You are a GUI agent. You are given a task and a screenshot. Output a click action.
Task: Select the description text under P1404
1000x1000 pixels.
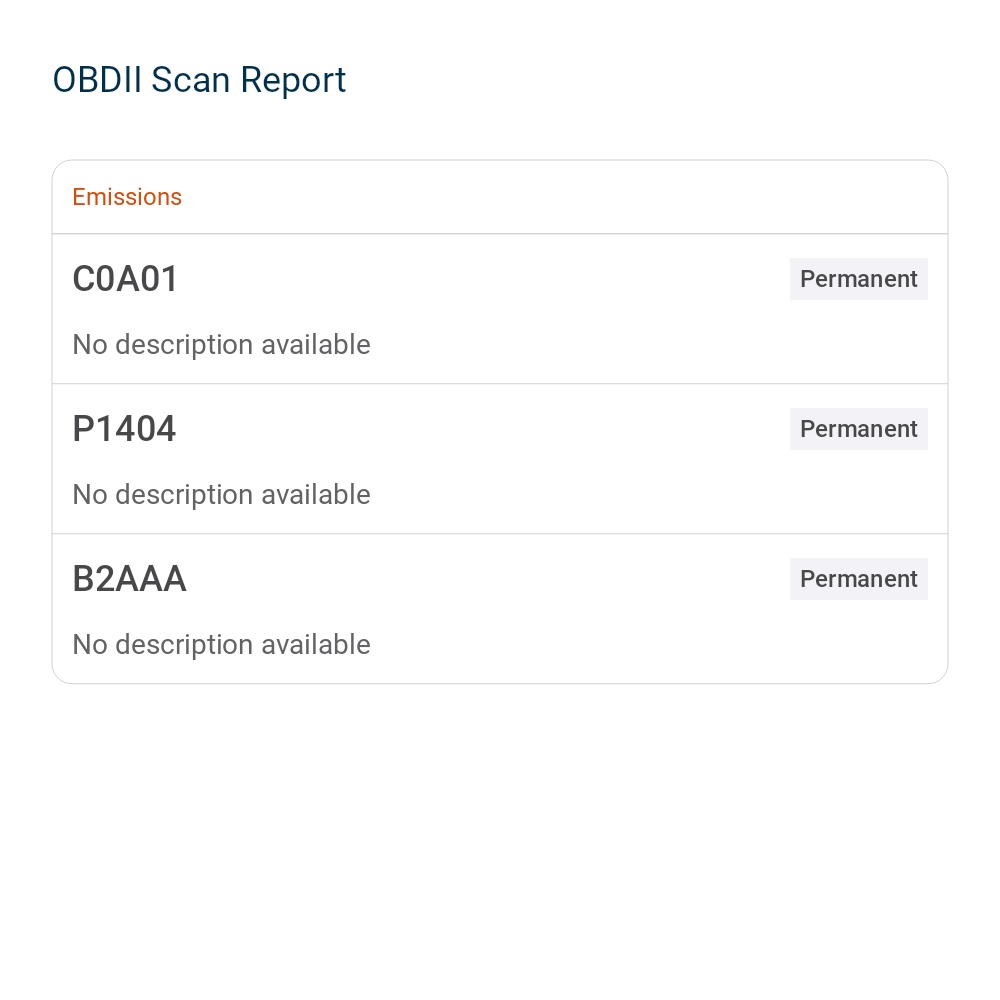point(221,495)
